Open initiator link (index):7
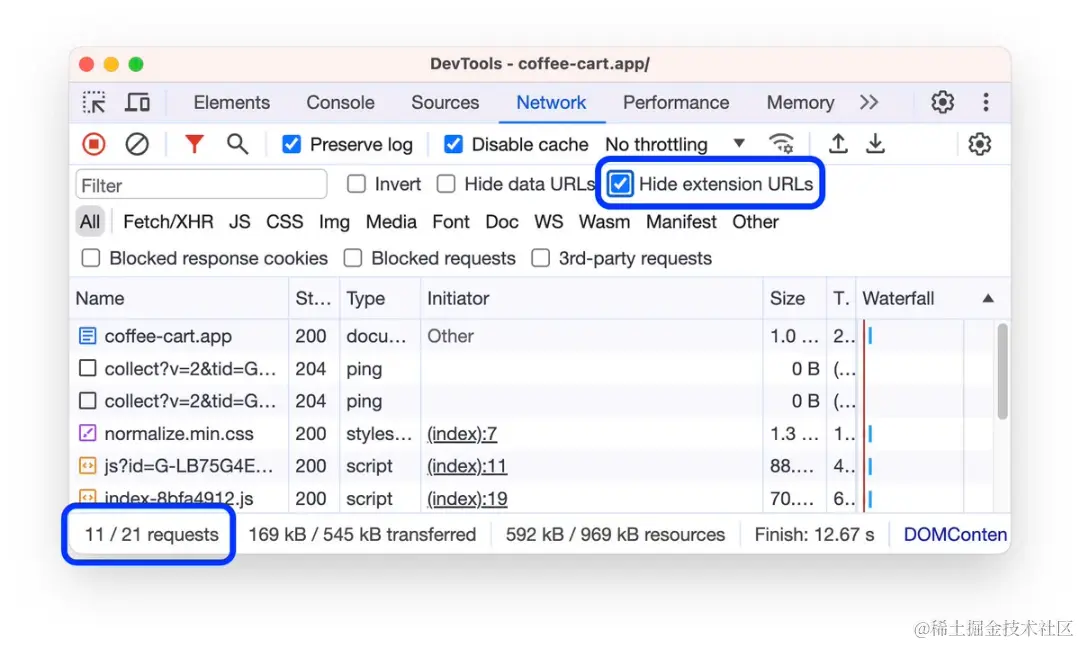1080x645 pixels. point(461,433)
